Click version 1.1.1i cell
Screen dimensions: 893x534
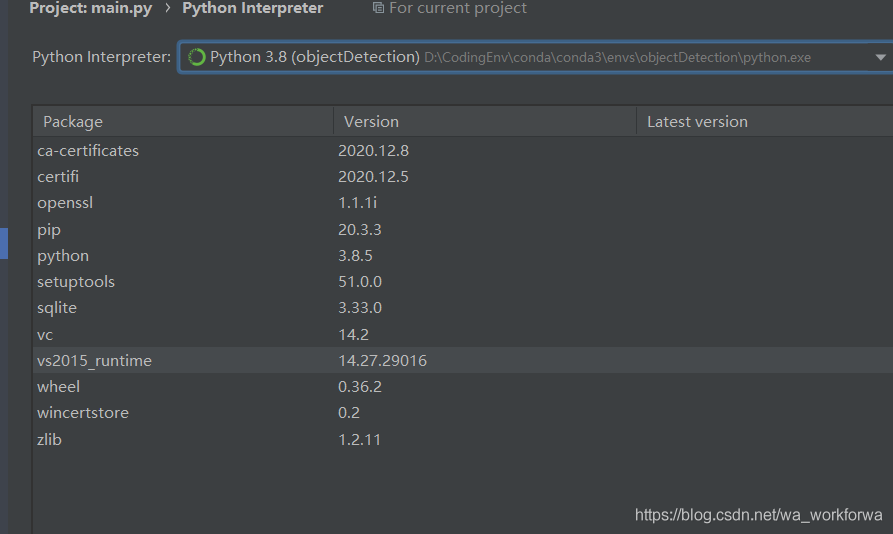click(357, 203)
